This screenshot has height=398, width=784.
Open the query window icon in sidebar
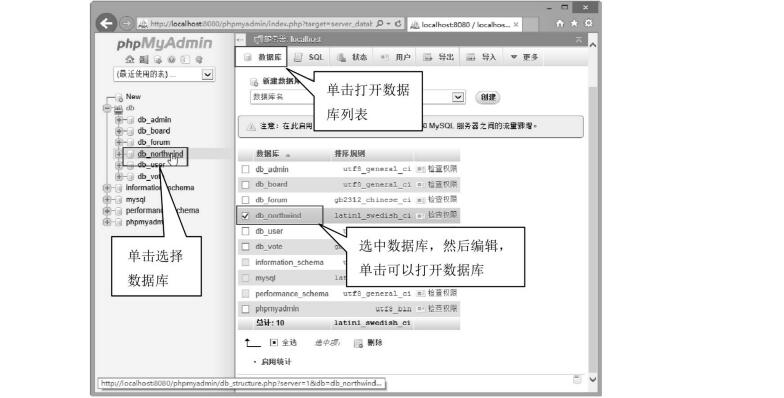click(x=158, y=60)
